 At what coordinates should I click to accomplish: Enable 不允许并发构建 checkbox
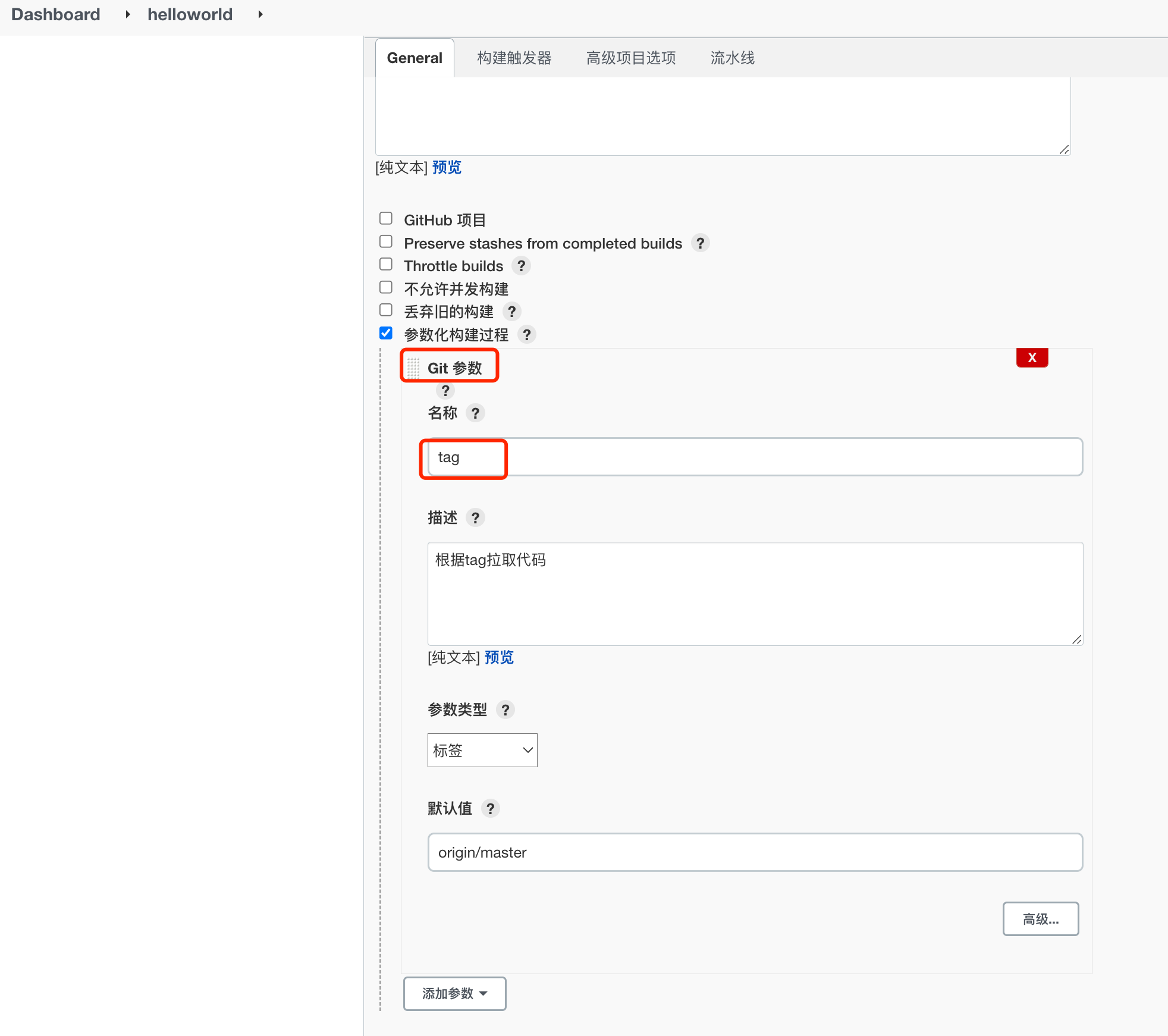[386, 287]
